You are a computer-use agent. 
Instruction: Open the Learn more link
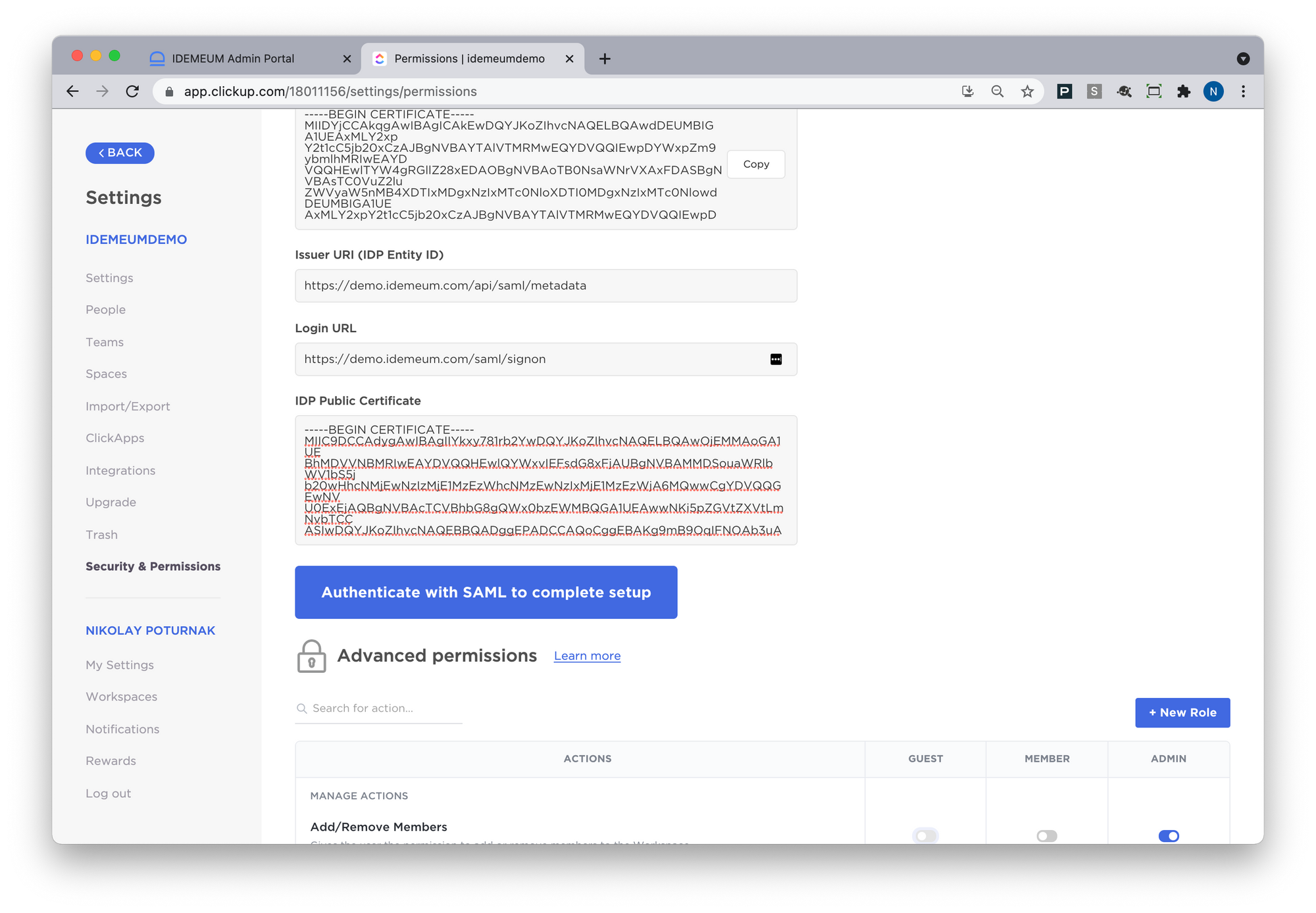[x=587, y=656]
